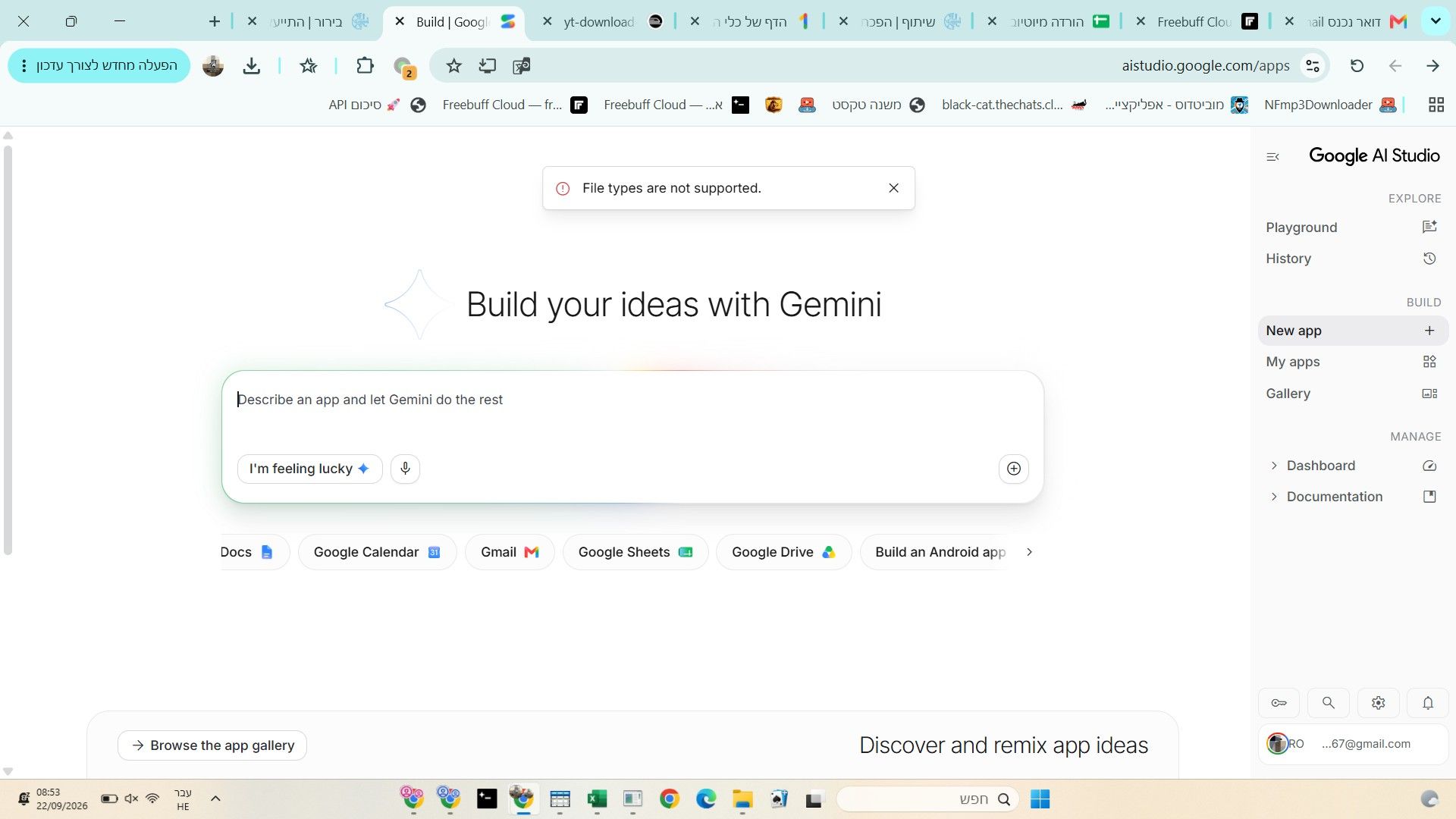Open the apps grid in bookmarks bar
Viewport: 1456px width, 819px height.
pyautogui.click(x=1436, y=105)
